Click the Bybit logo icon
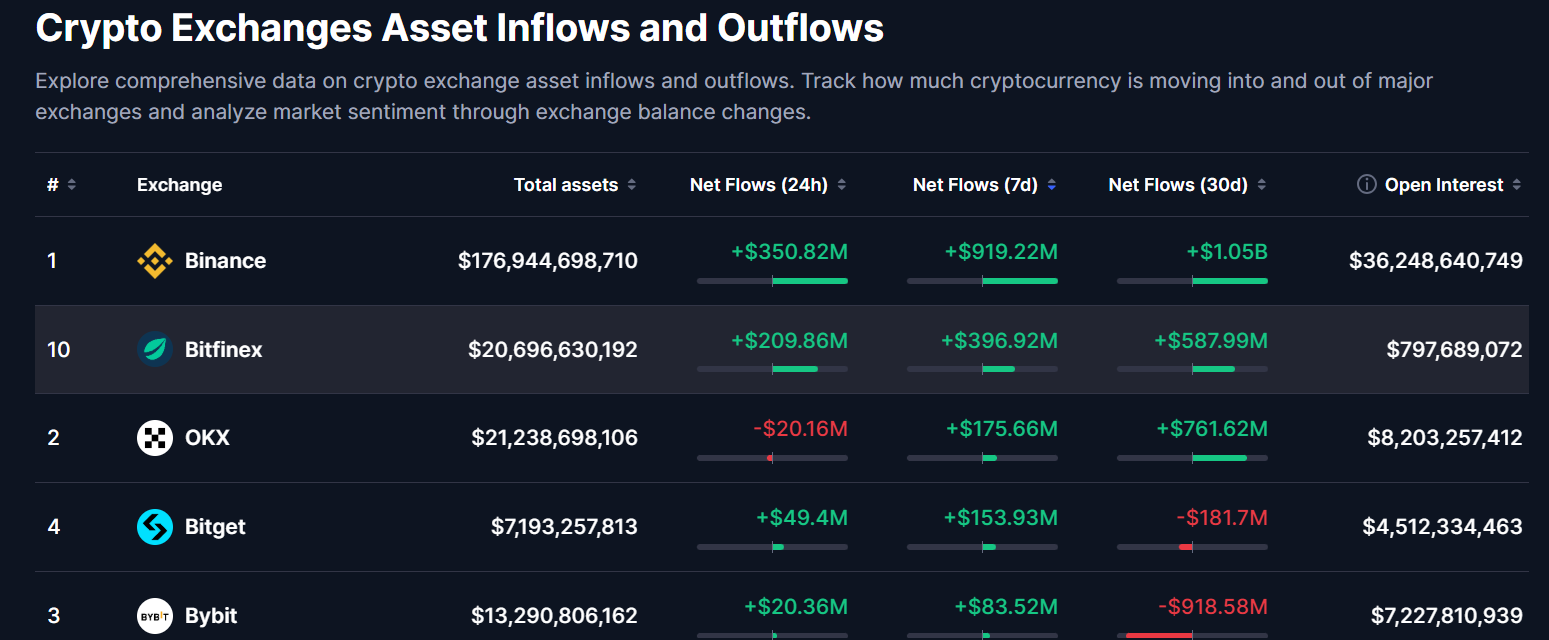1549x640 pixels. pos(155,615)
